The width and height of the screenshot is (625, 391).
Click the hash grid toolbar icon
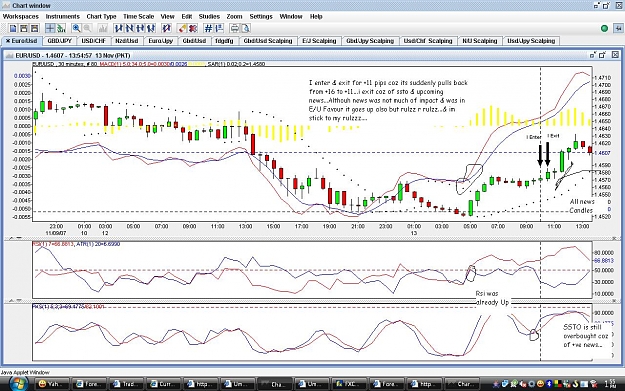pos(208,28)
